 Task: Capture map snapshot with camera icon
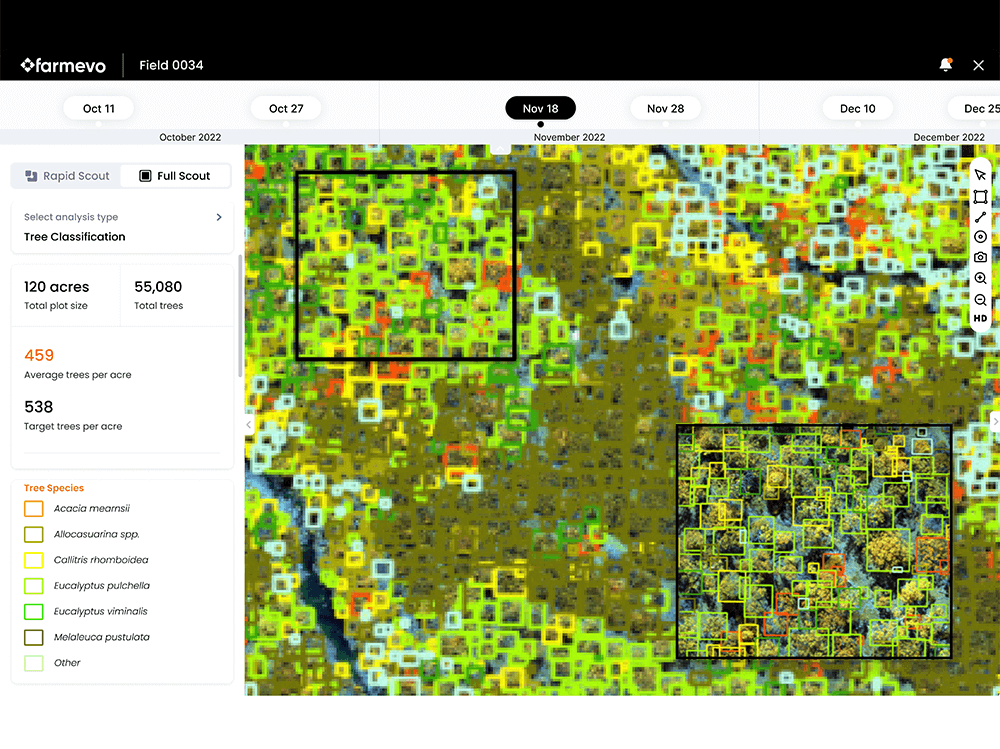tap(980, 257)
